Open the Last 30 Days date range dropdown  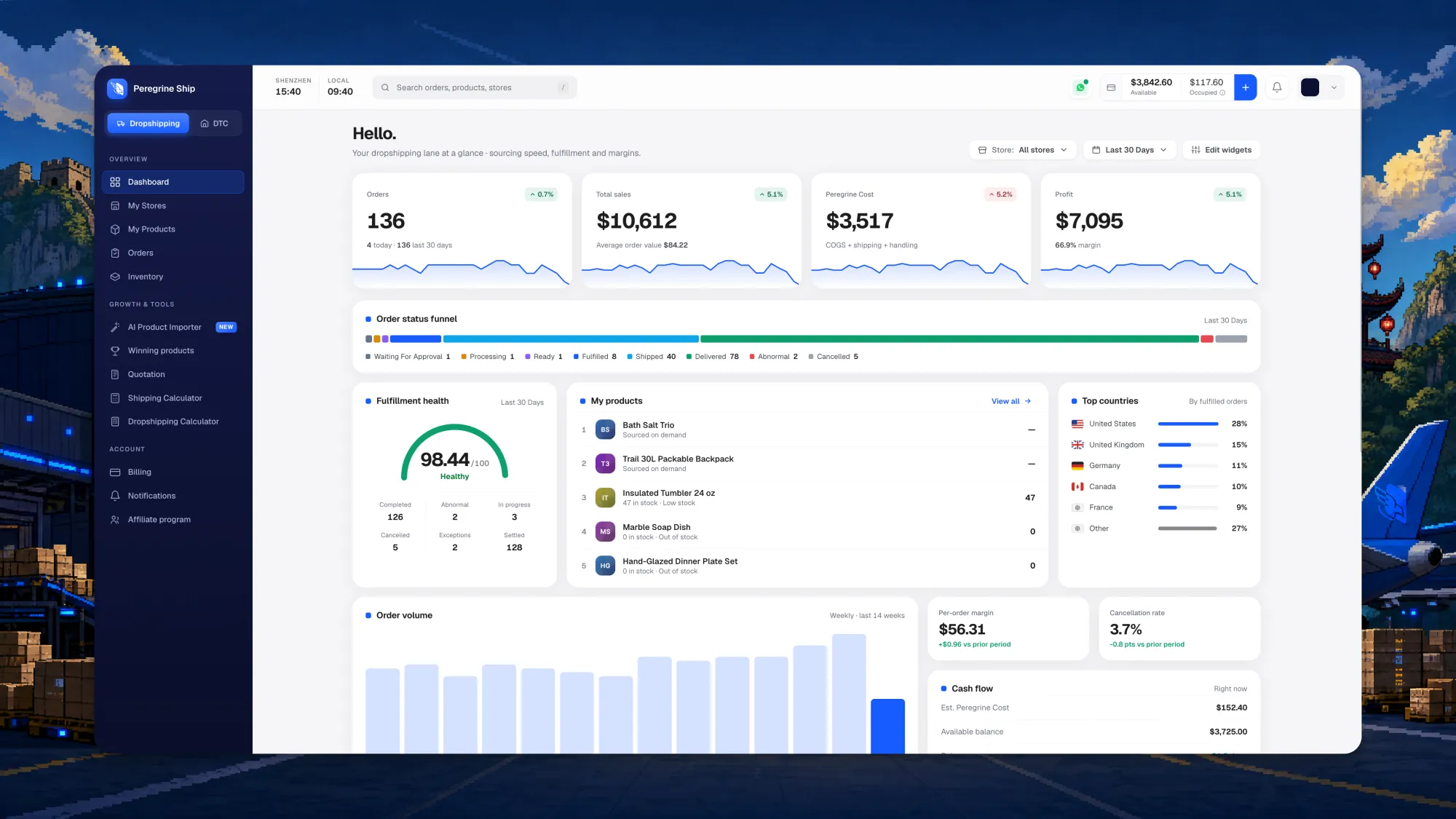tap(1129, 150)
